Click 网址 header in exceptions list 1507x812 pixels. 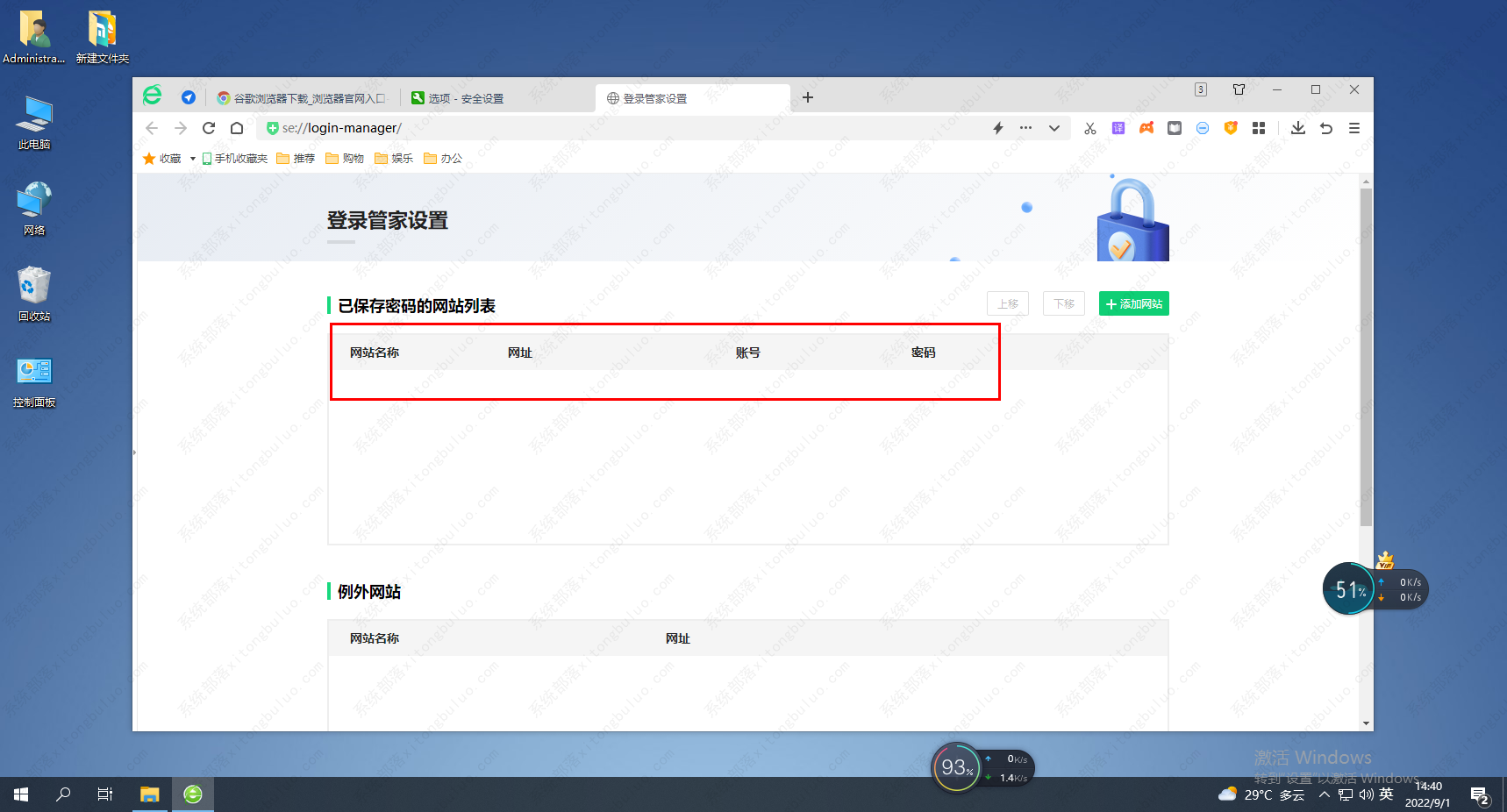point(678,638)
